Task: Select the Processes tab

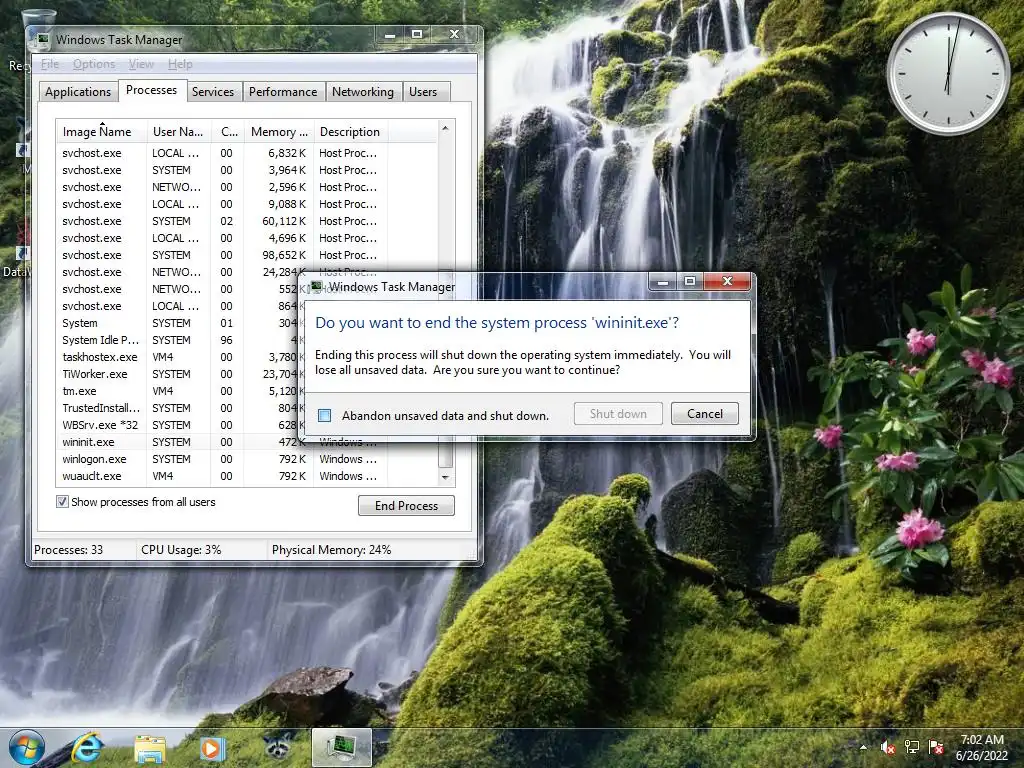Action: (x=152, y=90)
